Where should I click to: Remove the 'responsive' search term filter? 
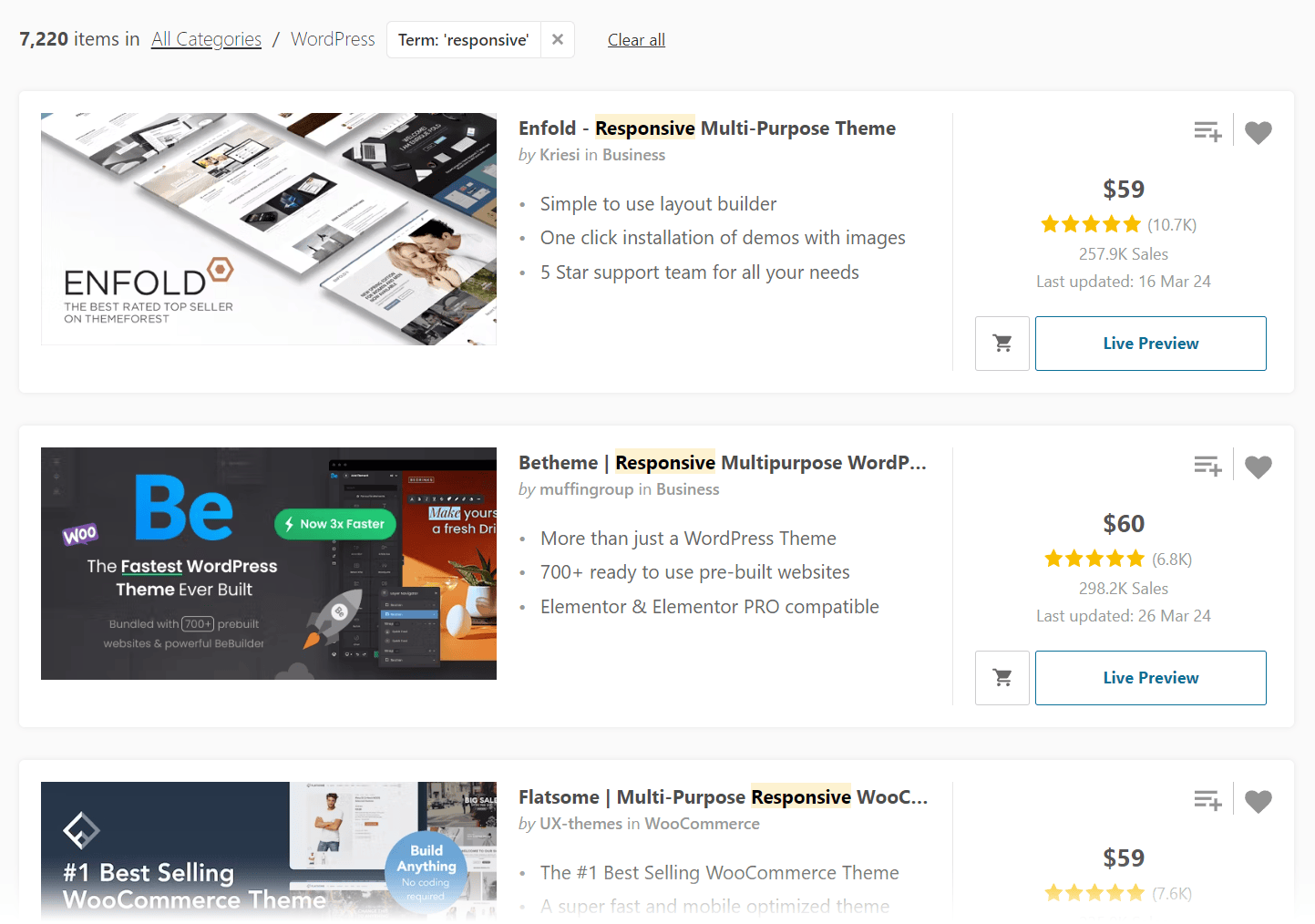pos(558,39)
